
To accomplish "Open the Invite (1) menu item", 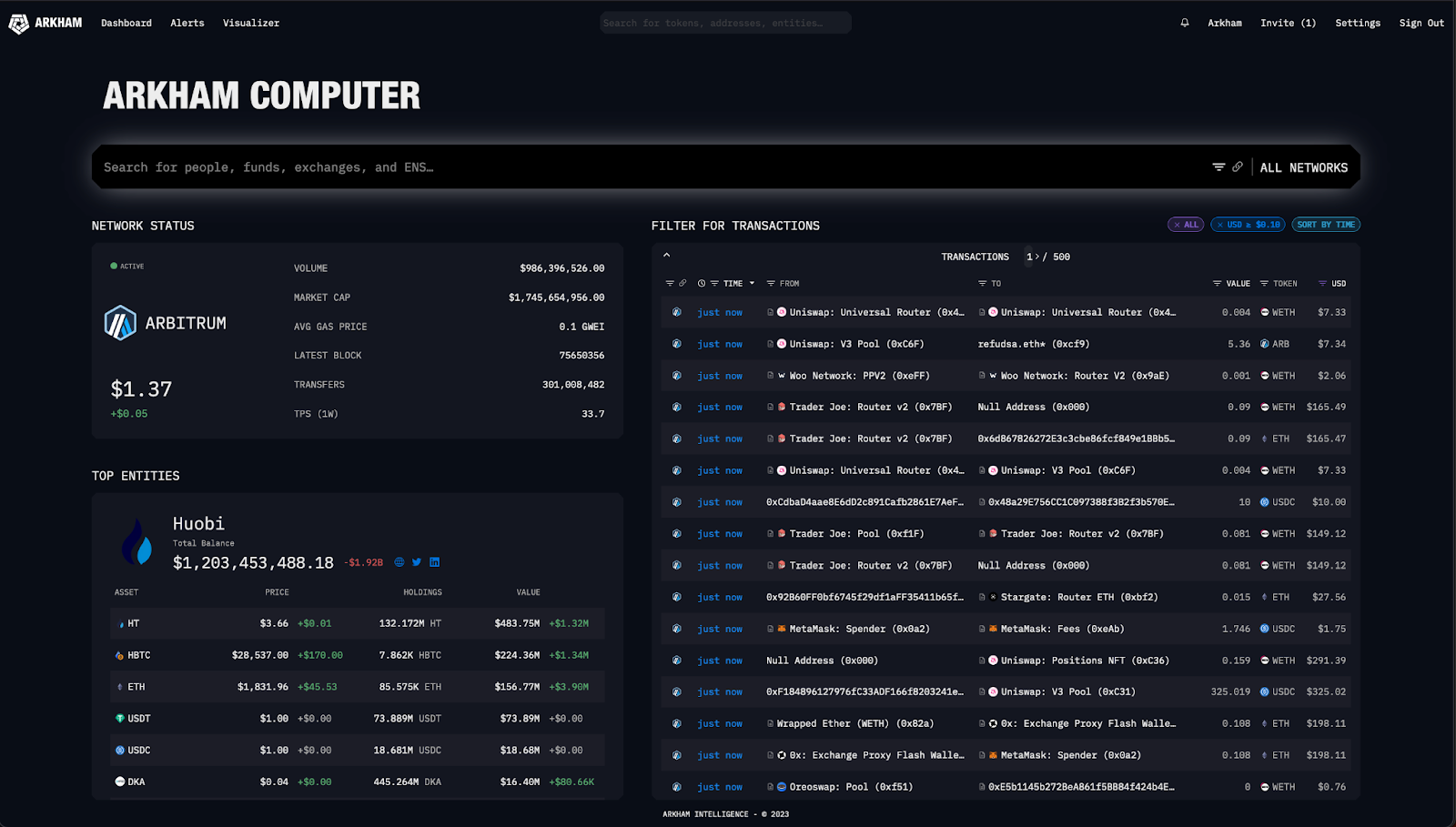I will click(1288, 23).
